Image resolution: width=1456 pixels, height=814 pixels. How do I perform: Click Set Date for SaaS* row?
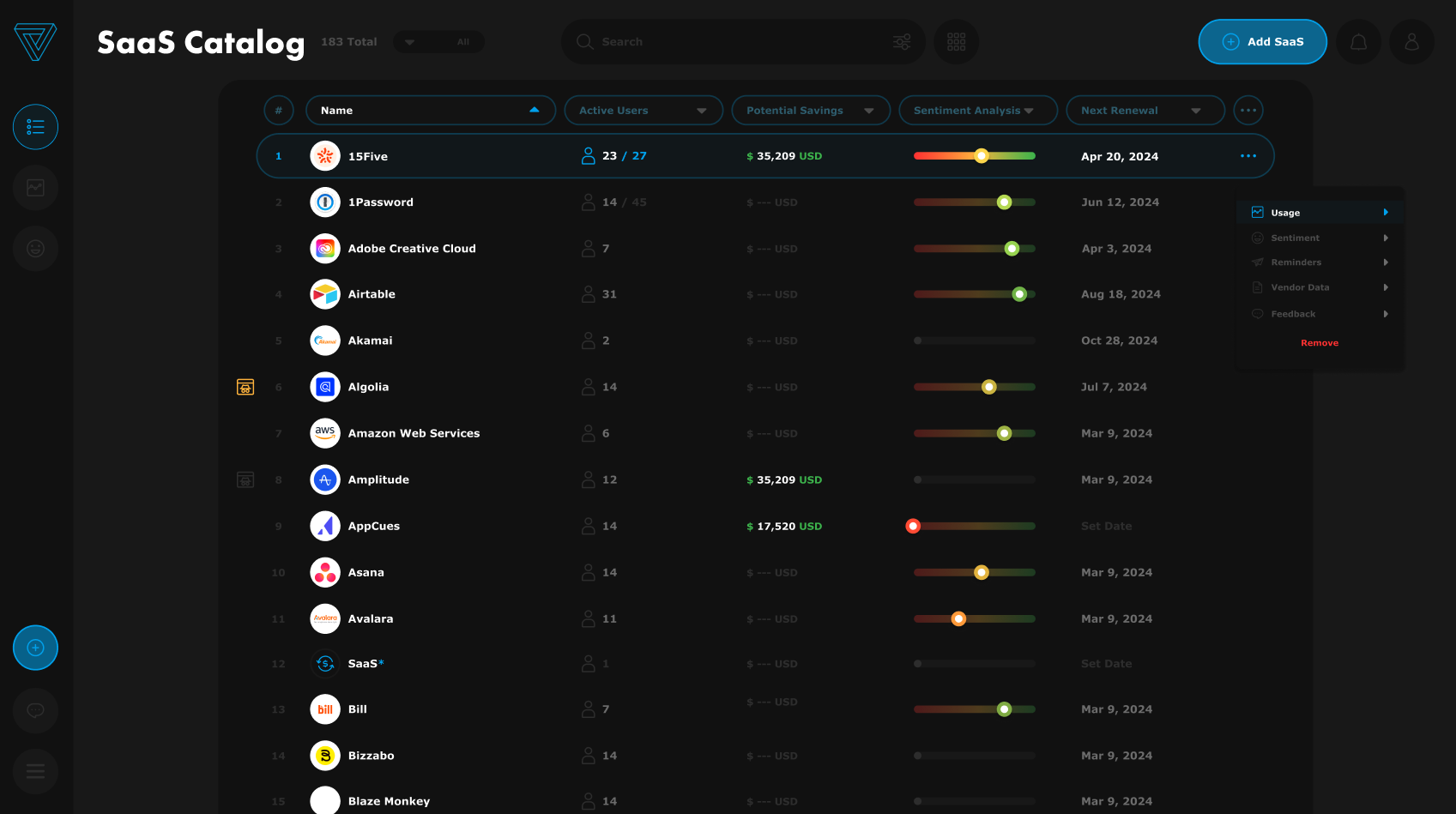click(1106, 664)
